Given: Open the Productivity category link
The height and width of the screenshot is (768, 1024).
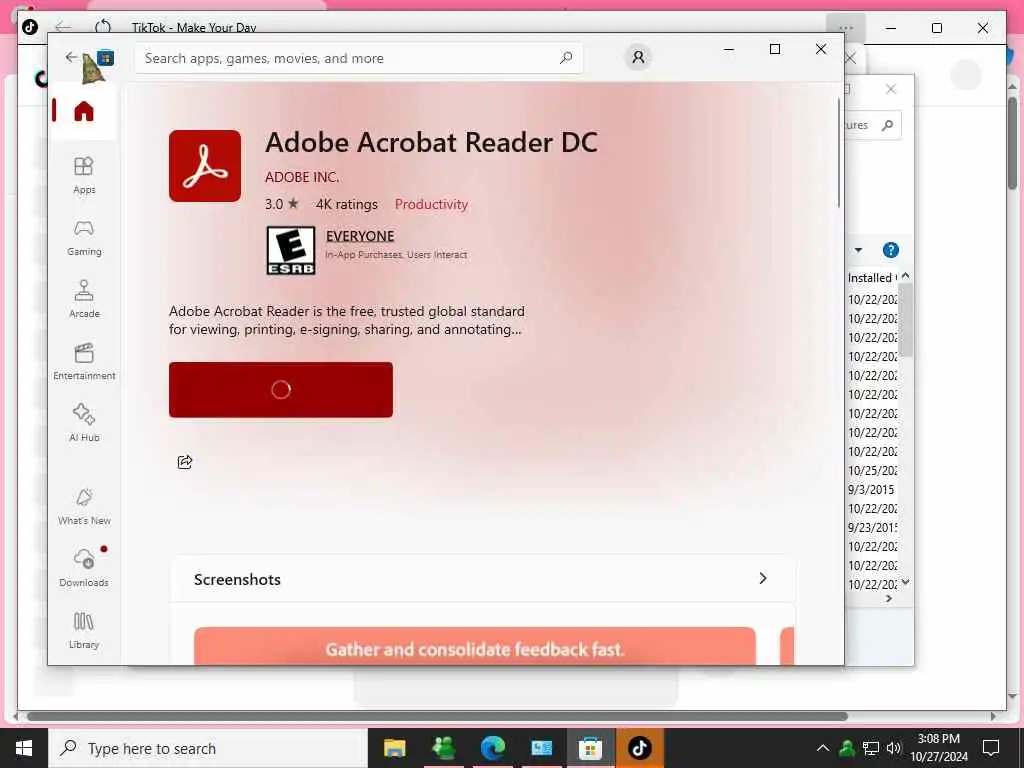Looking at the screenshot, I should (x=431, y=204).
